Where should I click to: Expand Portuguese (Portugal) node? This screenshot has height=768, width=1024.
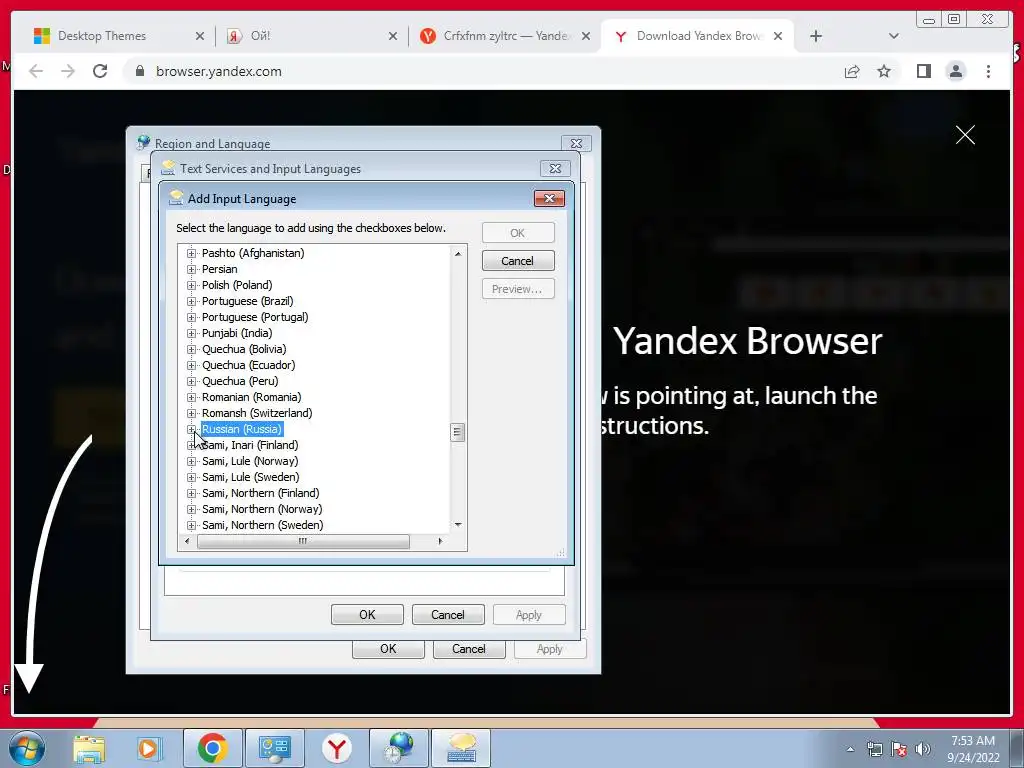(191, 317)
